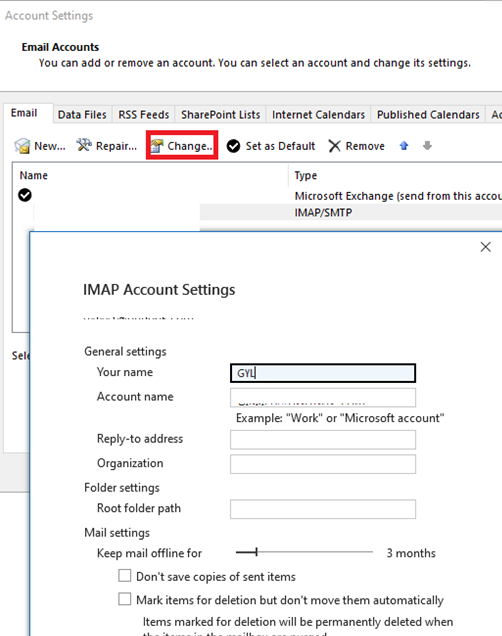
Task: Click in the Organization field
Action: tap(323, 464)
